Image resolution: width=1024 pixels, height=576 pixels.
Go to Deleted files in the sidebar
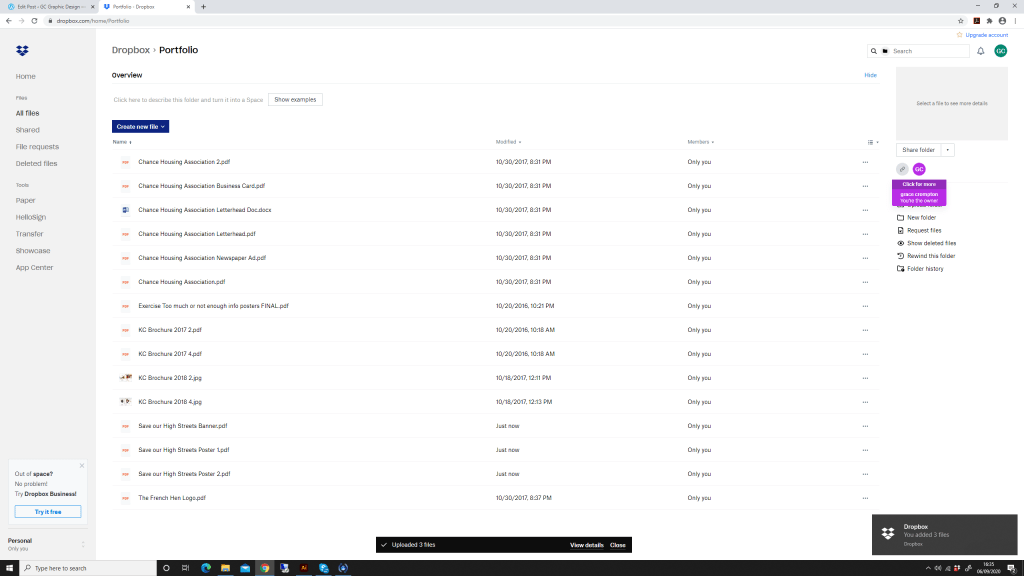click(x=36, y=163)
